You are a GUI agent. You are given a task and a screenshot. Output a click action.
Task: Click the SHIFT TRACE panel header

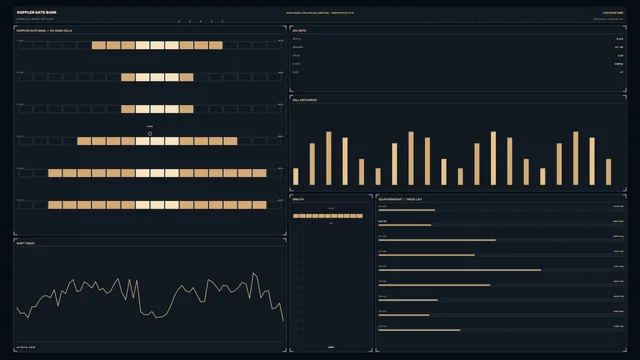click(x=25, y=243)
